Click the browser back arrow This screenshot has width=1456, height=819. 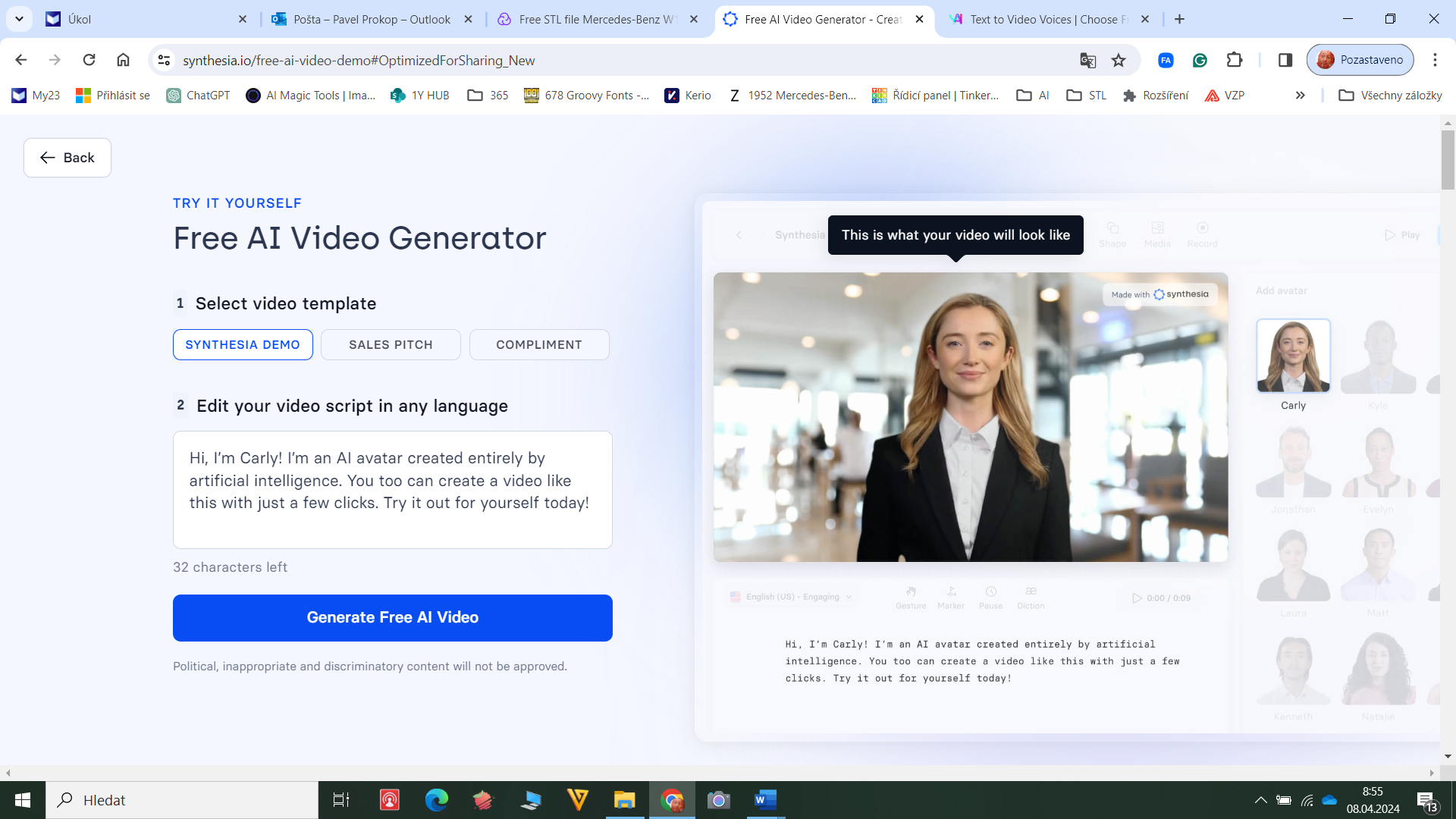pyautogui.click(x=21, y=60)
